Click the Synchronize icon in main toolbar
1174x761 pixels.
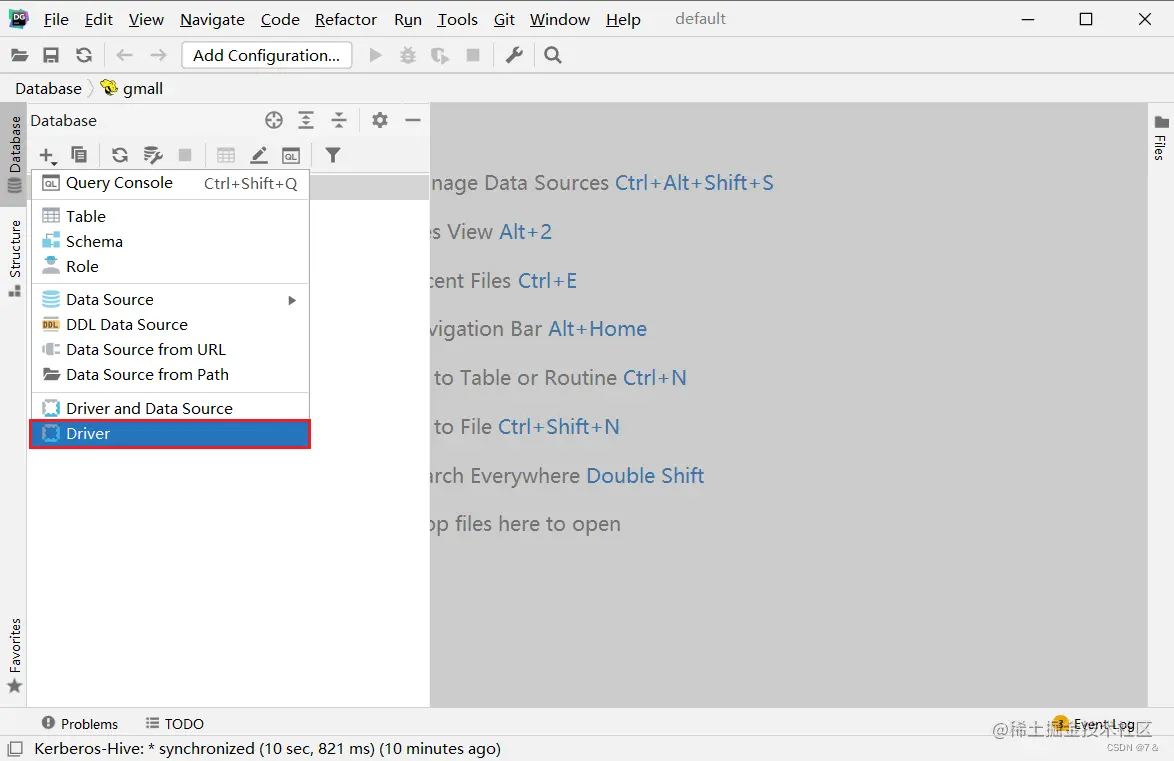click(x=84, y=55)
